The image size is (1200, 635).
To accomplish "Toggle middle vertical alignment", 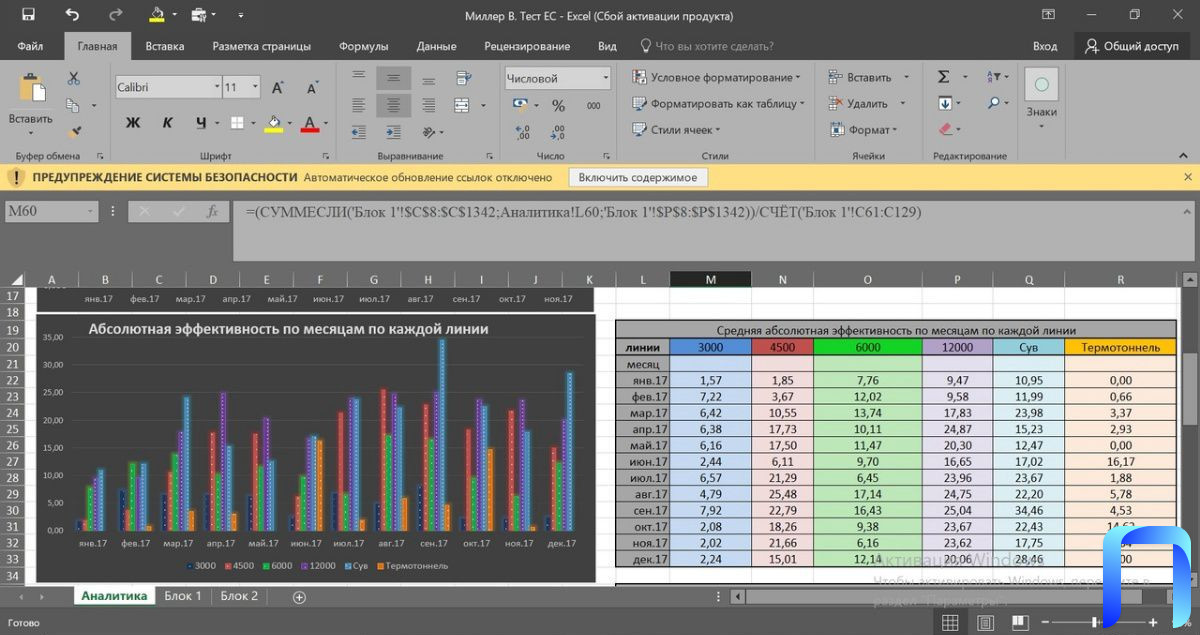I will click(394, 77).
